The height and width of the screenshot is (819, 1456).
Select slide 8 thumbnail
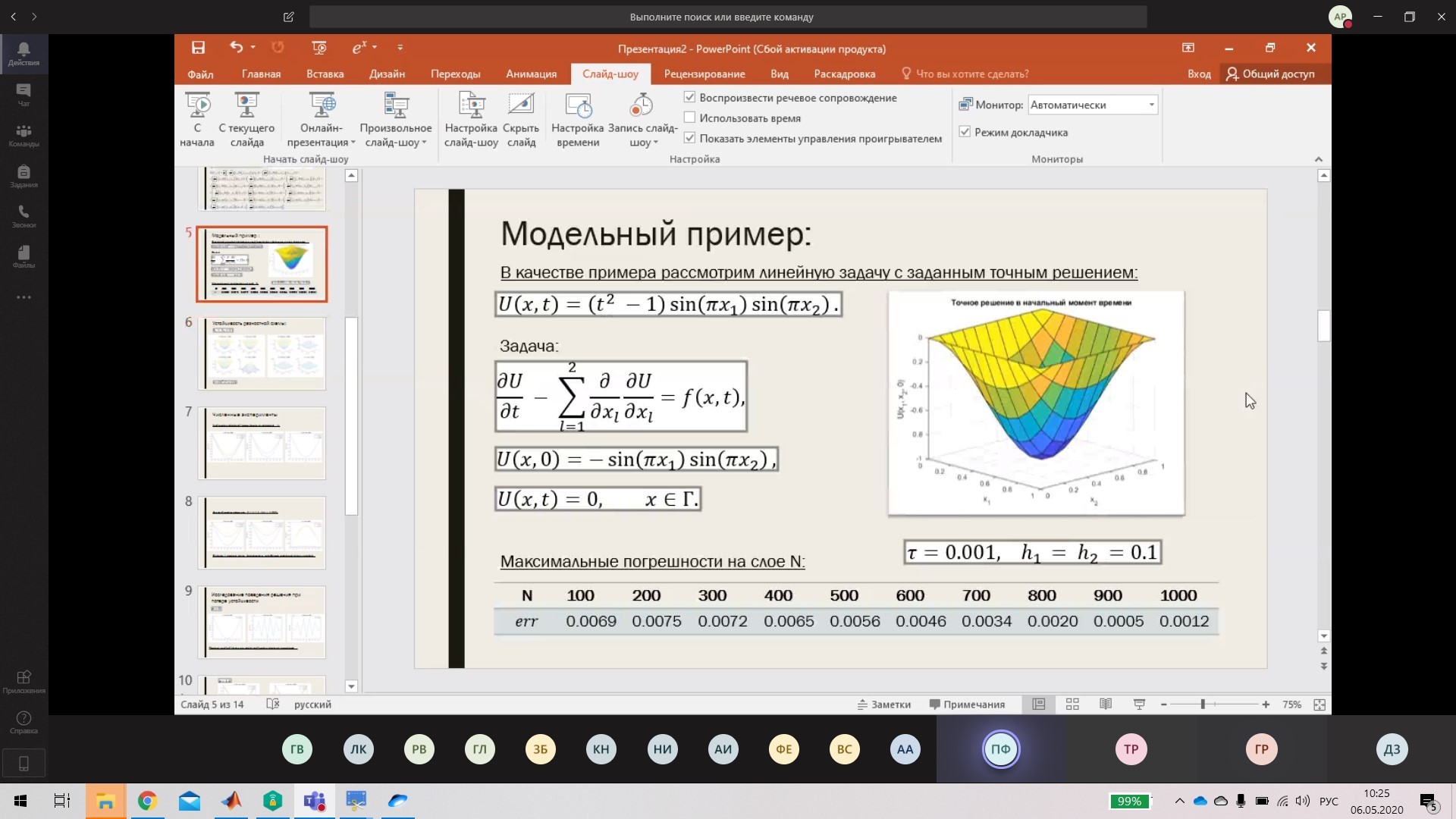262,532
